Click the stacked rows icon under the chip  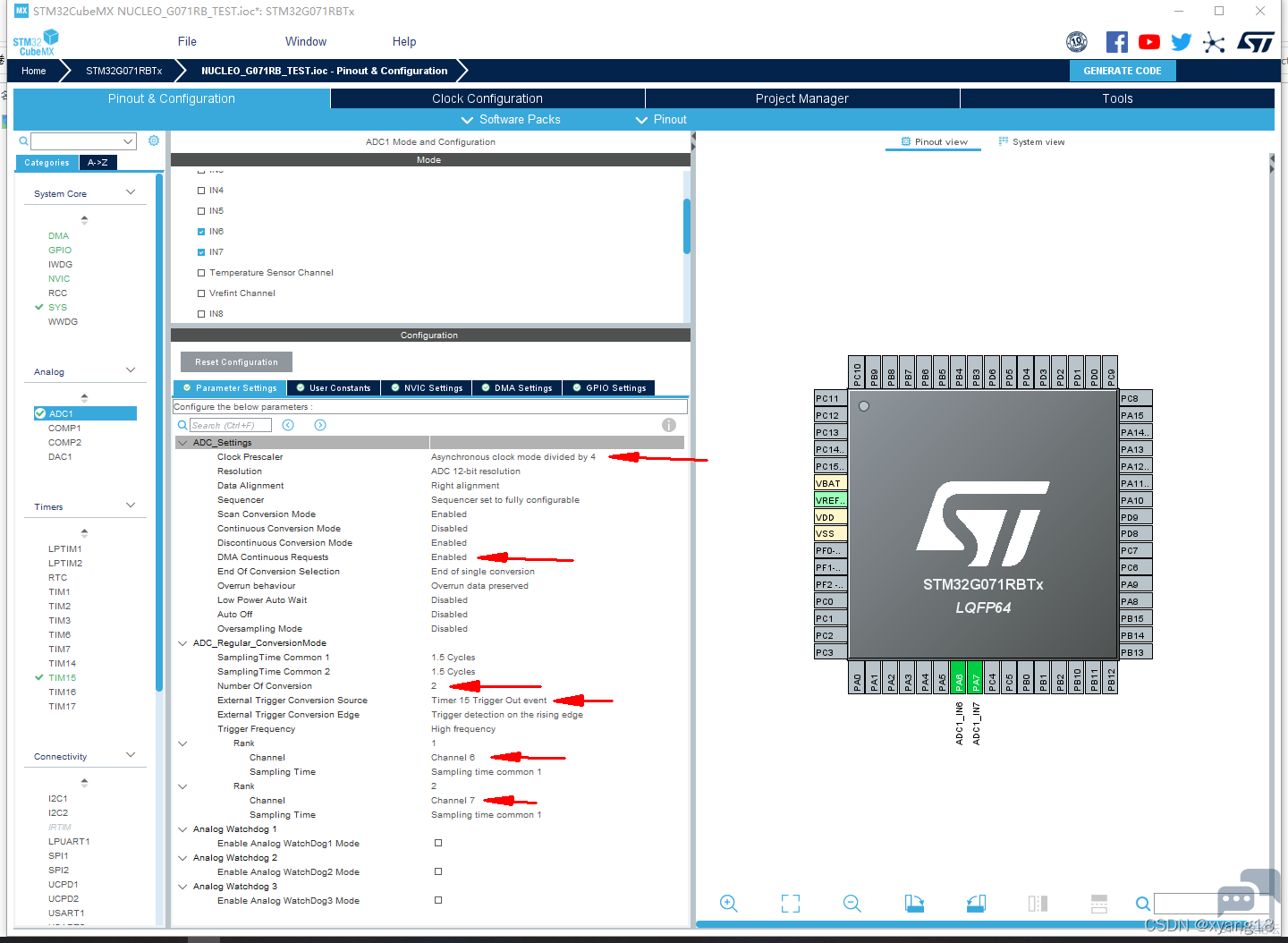point(1099,904)
